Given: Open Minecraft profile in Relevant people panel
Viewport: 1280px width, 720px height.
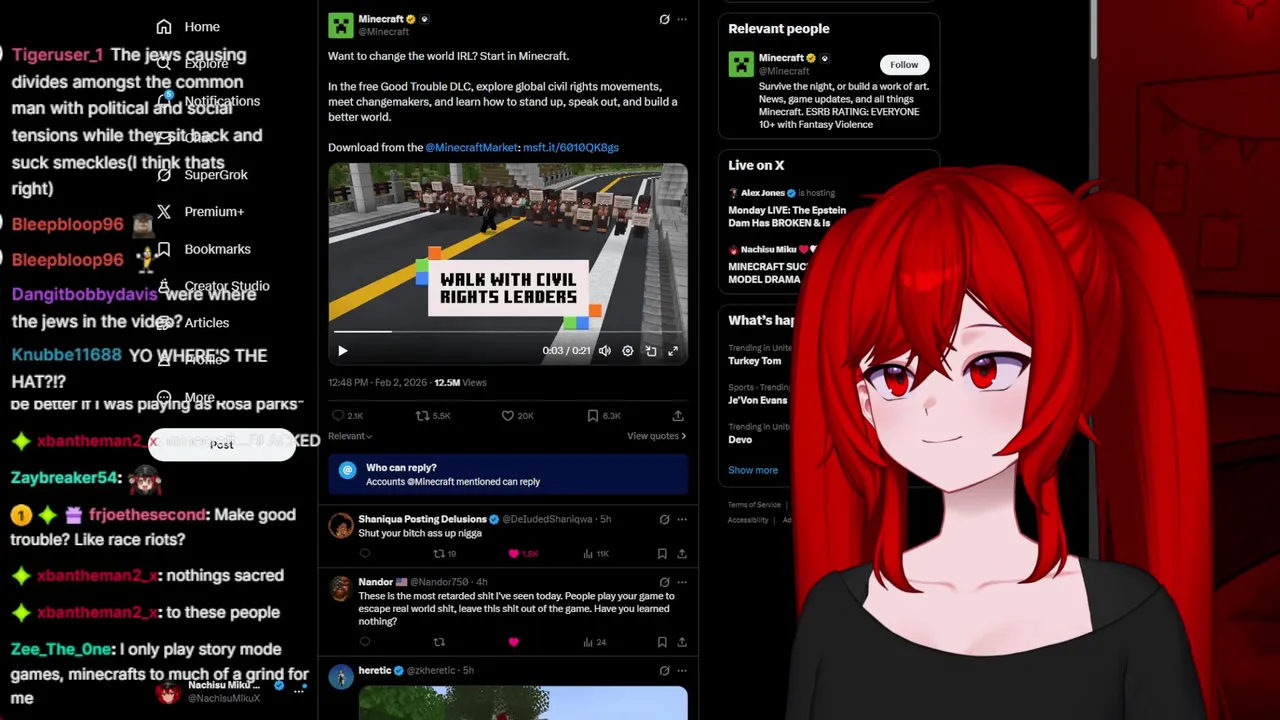Looking at the screenshot, I should 780,59.
